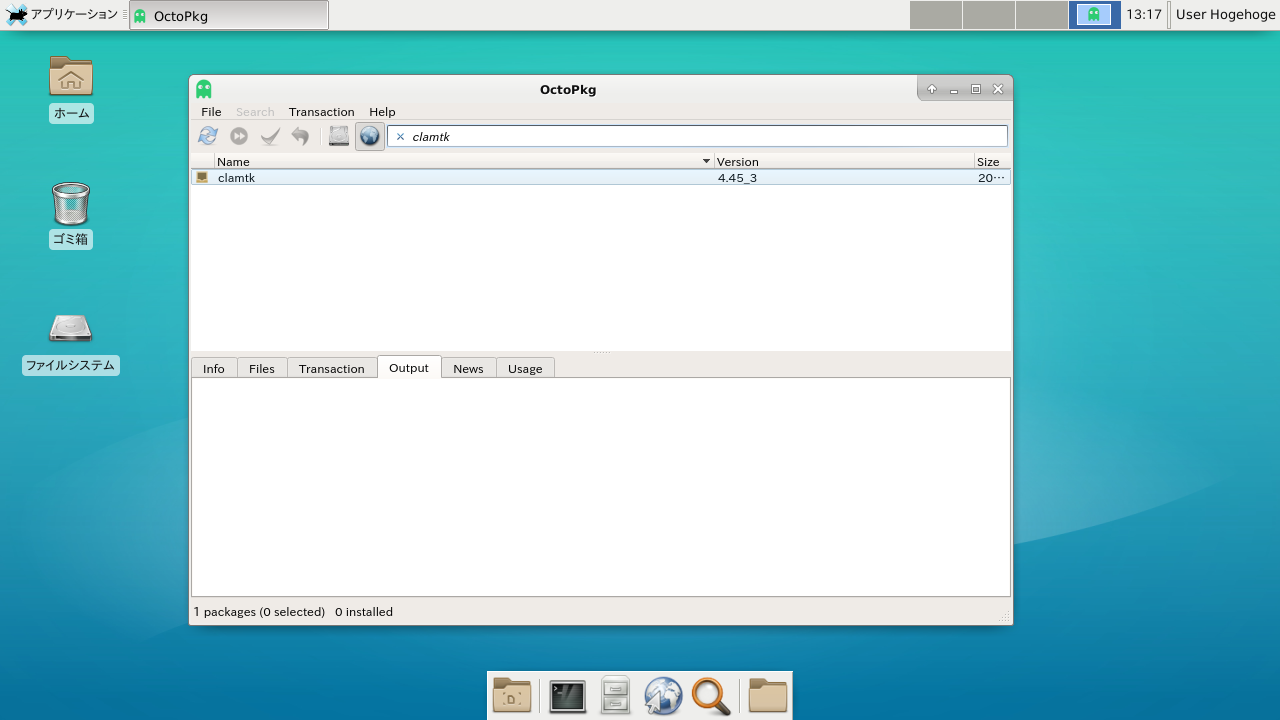Clear the clamtk search text
The width and height of the screenshot is (1280, 720).
click(x=400, y=137)
